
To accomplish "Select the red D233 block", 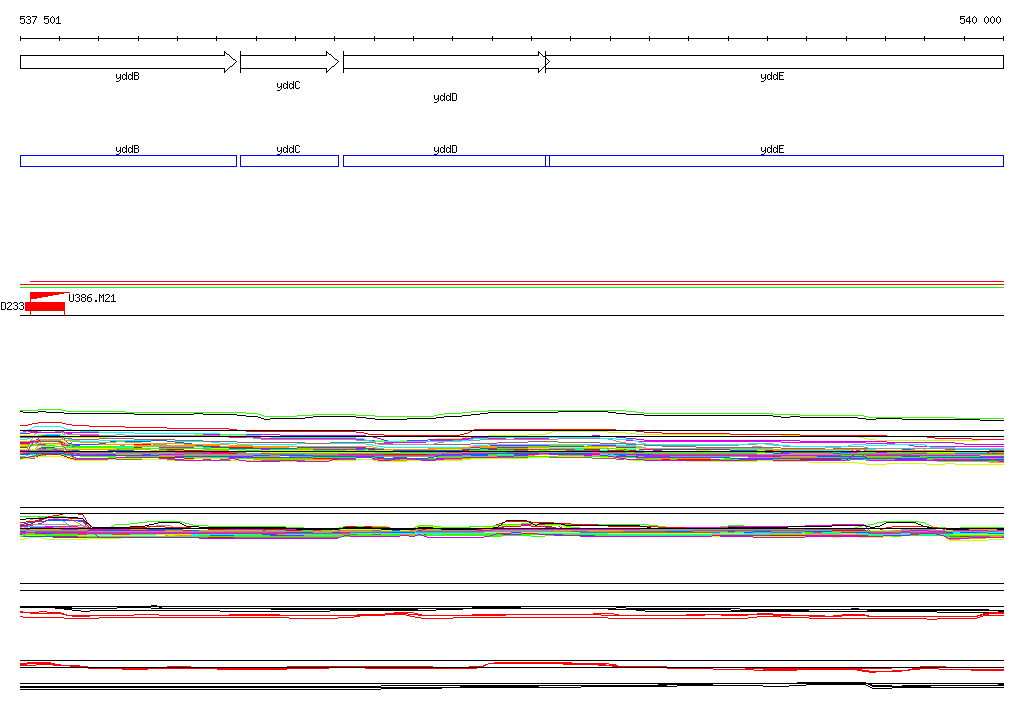I will point(45,307).
